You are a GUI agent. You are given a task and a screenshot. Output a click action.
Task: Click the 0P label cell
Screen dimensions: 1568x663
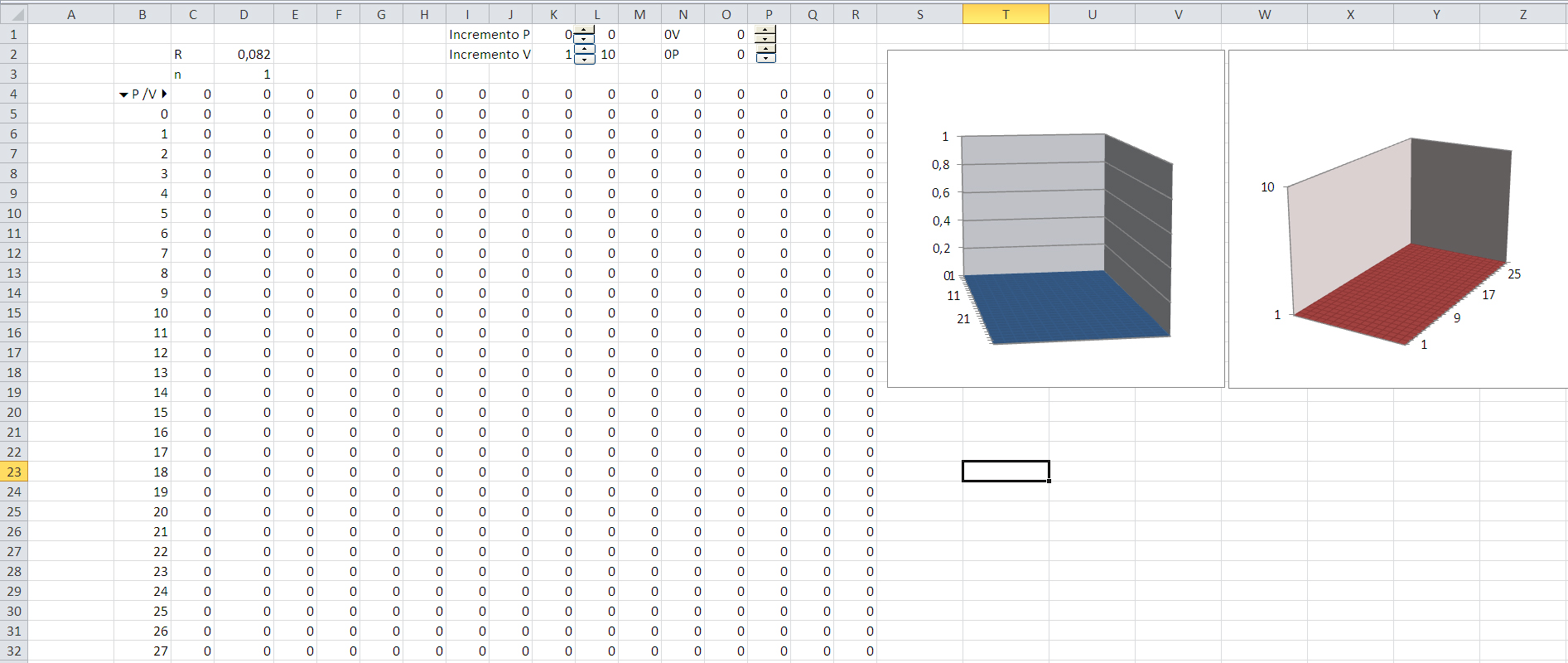pos(683,54)
